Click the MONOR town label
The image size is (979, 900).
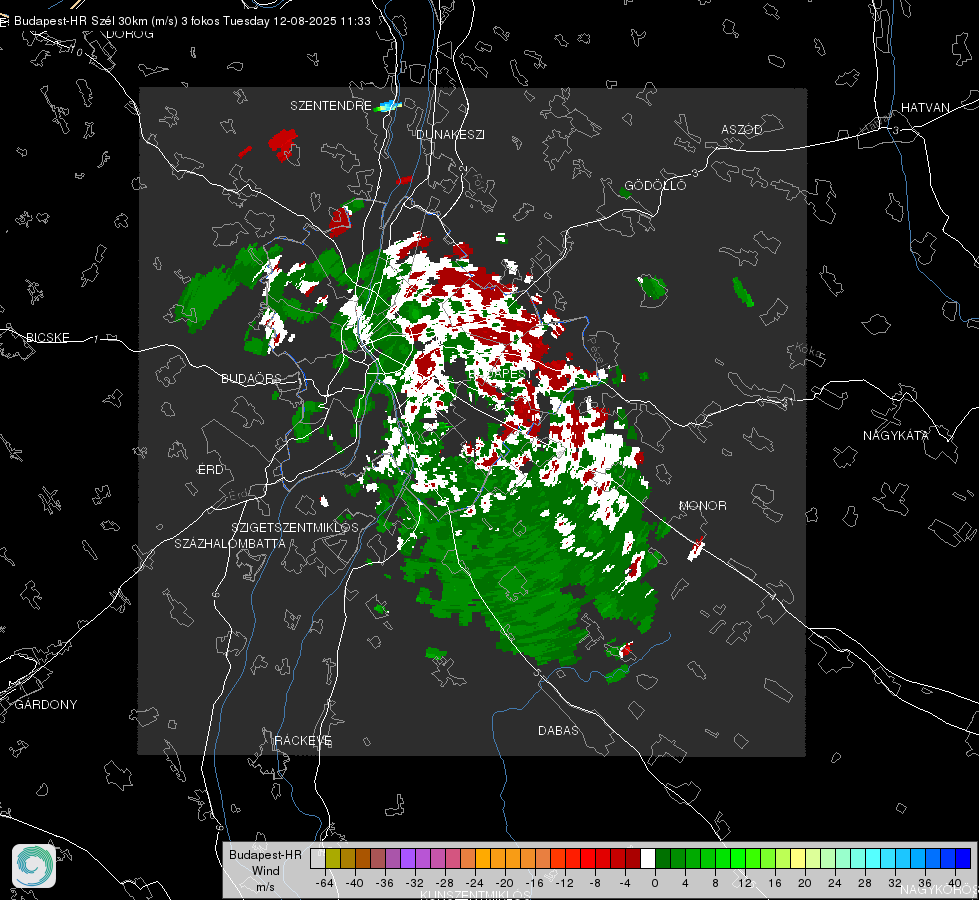tap(702, 506)
